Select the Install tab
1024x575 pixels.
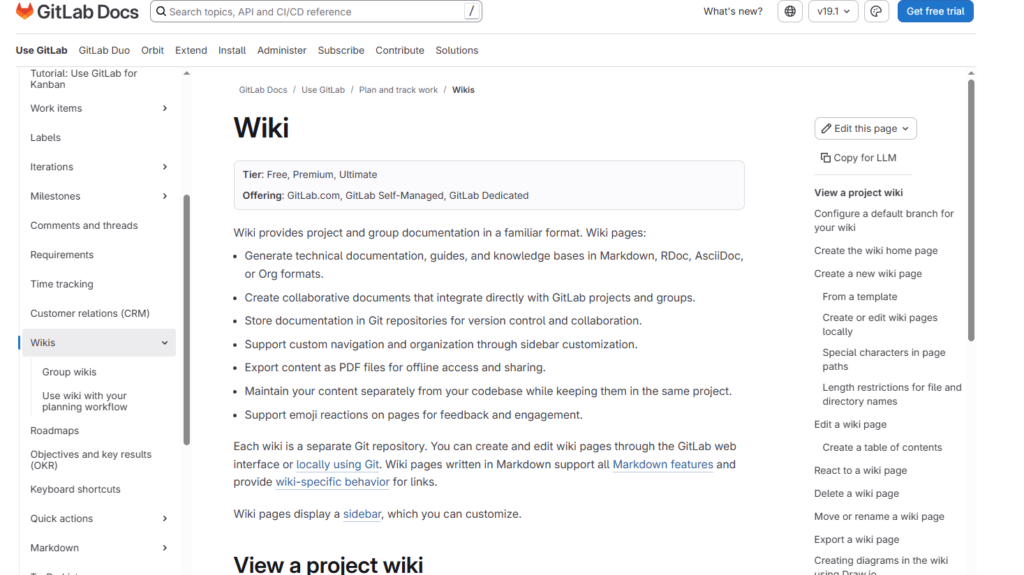point(232,50)
